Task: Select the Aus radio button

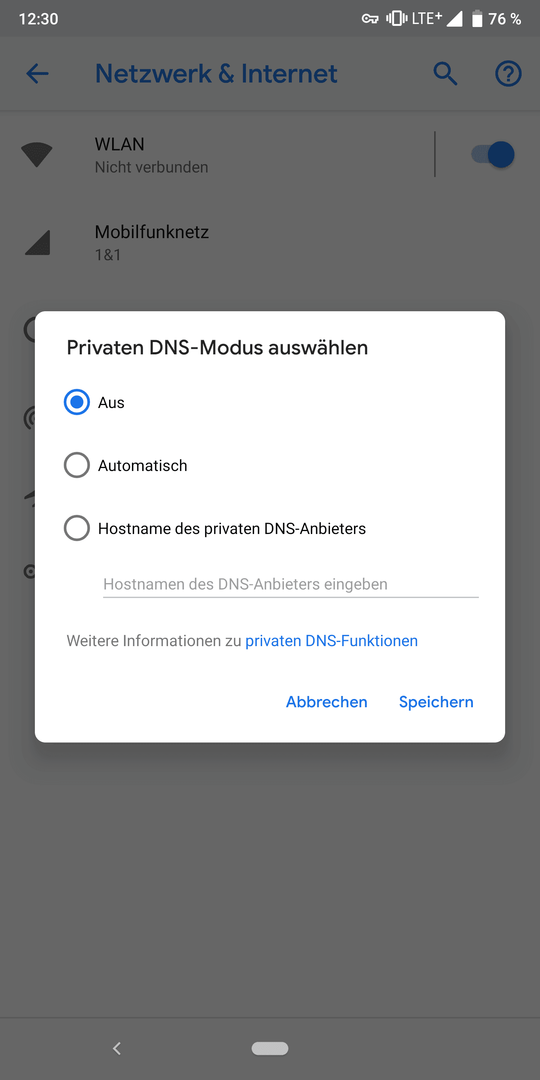Action: coord(76,402)
